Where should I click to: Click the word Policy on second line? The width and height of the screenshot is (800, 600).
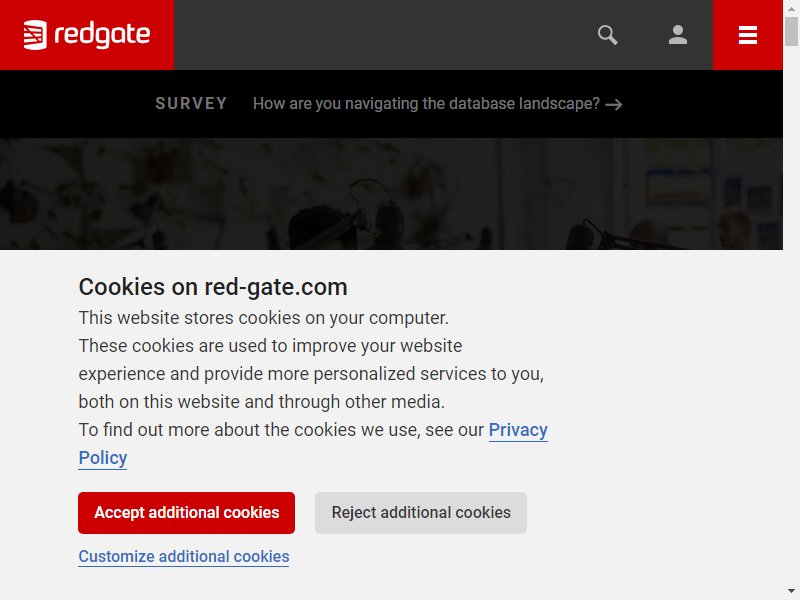(x=103, y=458)
